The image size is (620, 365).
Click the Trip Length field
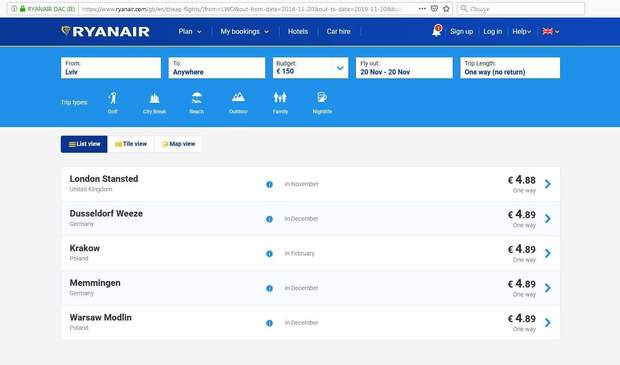point(510,68)
